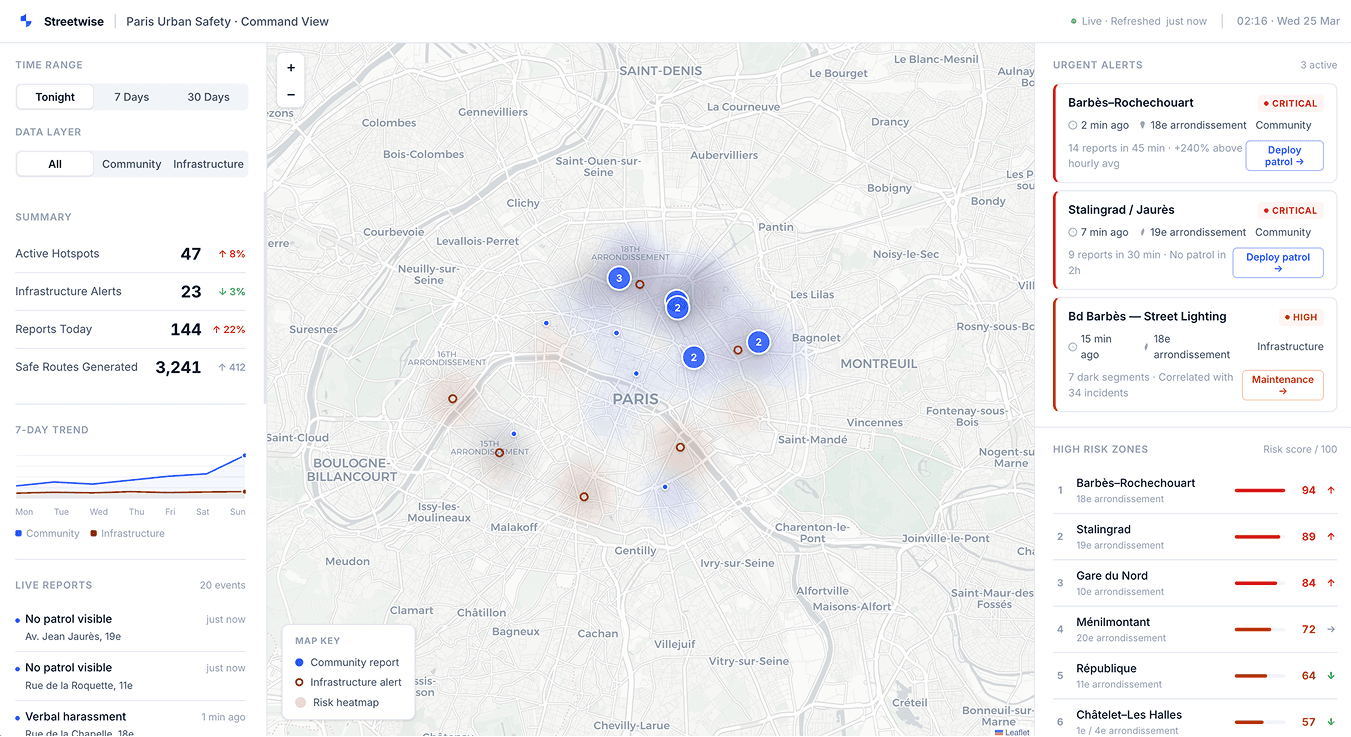Toggle the Community series in the trend legend

point(46,533)
